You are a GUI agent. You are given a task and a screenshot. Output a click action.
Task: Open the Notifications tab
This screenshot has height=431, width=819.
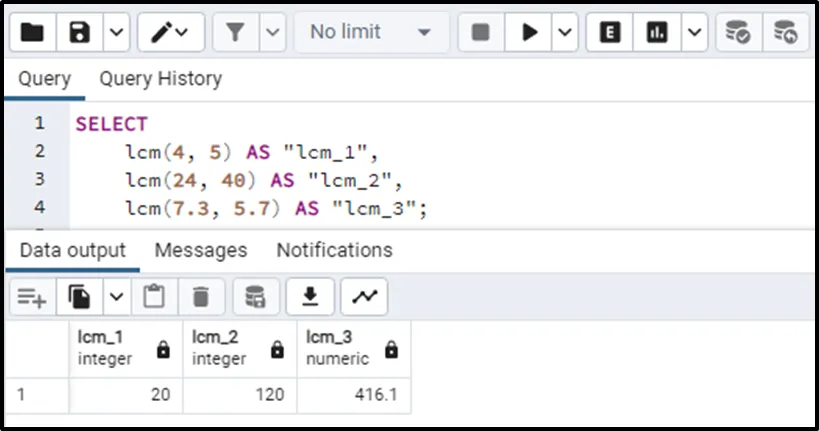pos(334,249)
